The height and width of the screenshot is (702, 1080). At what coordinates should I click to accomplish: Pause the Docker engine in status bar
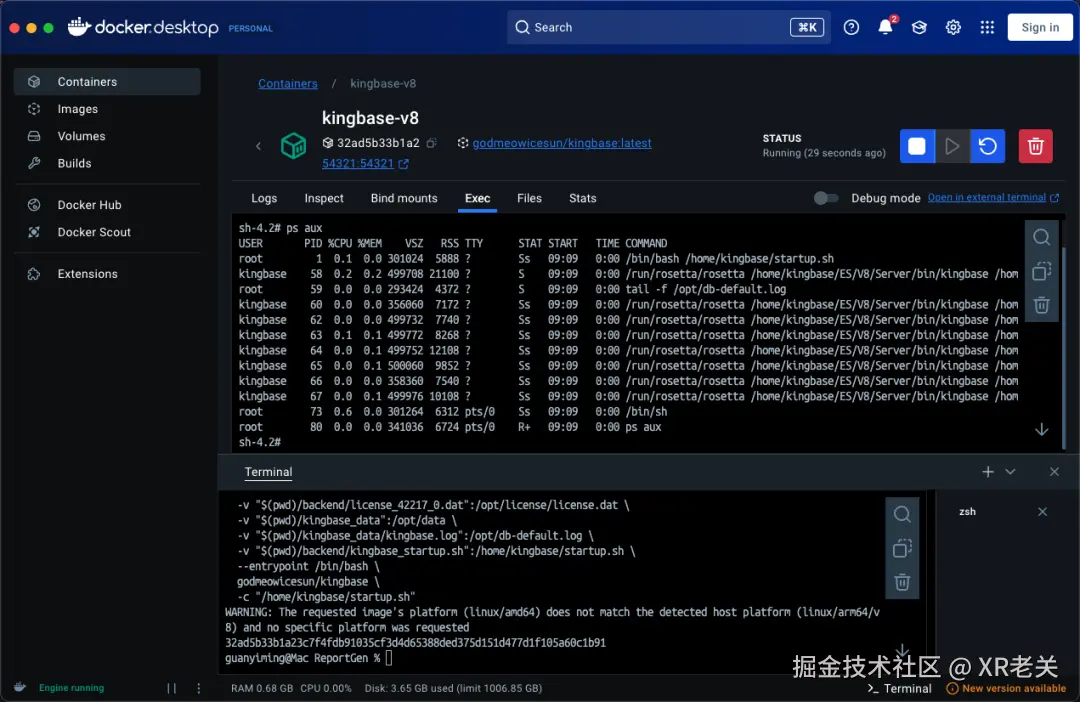[172, 688]
